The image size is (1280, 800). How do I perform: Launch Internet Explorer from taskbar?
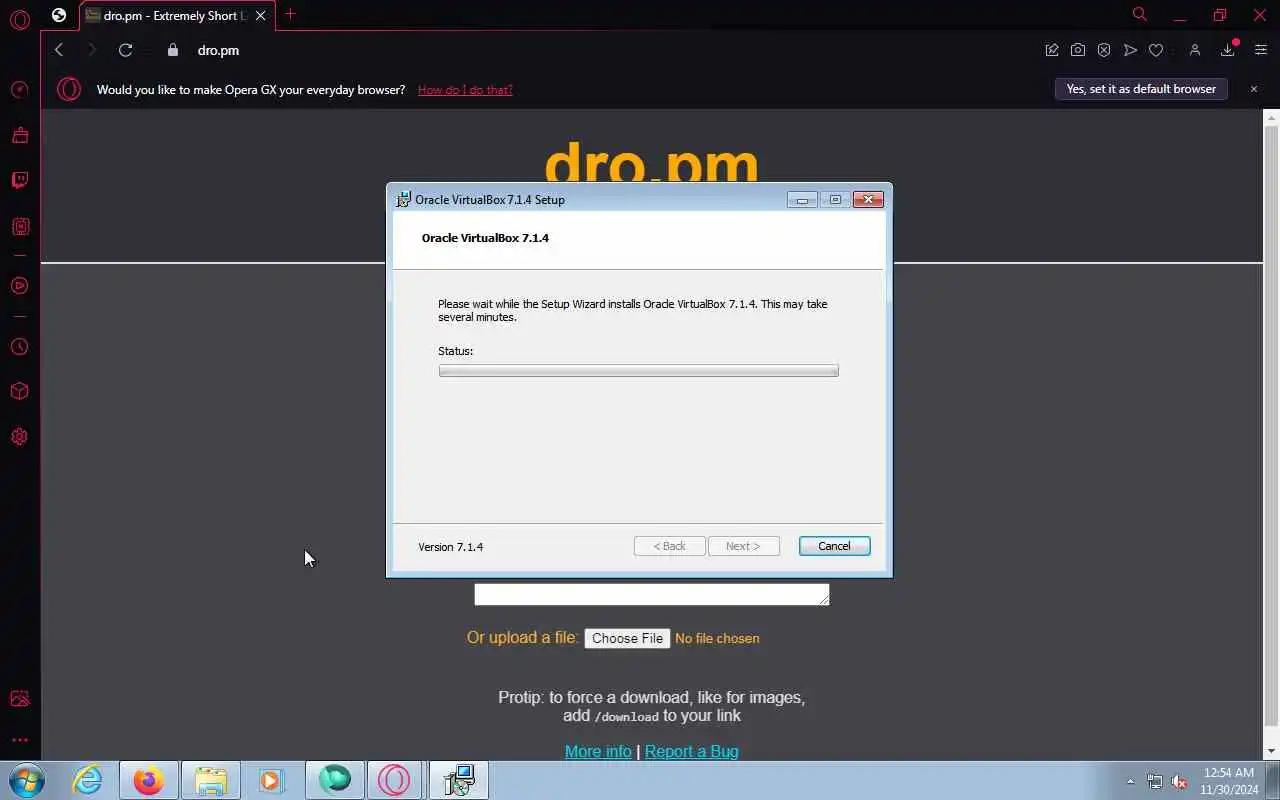(x=88, y=780)
